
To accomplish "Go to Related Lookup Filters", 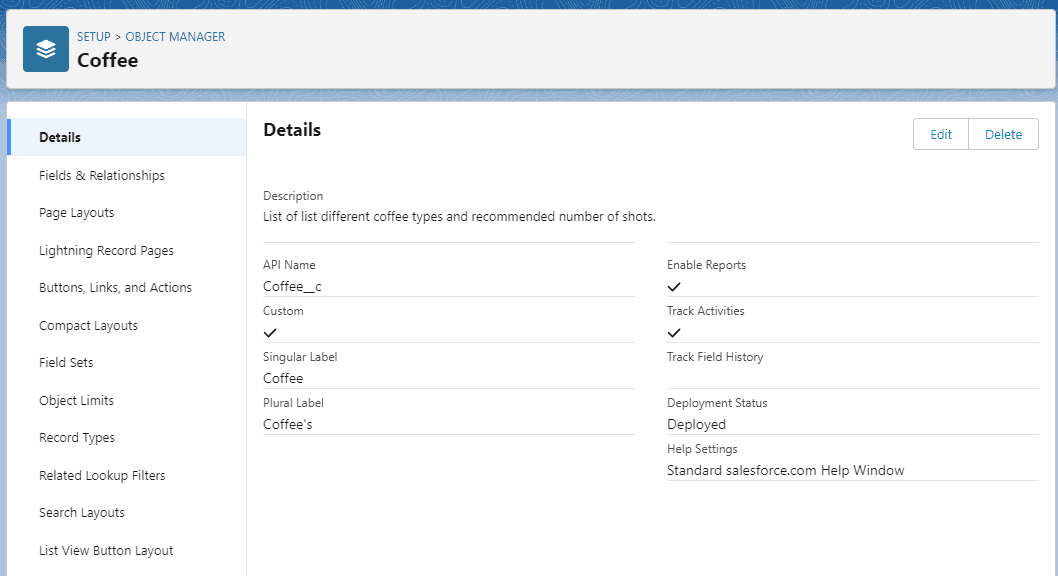I will (x=102, y=476).
